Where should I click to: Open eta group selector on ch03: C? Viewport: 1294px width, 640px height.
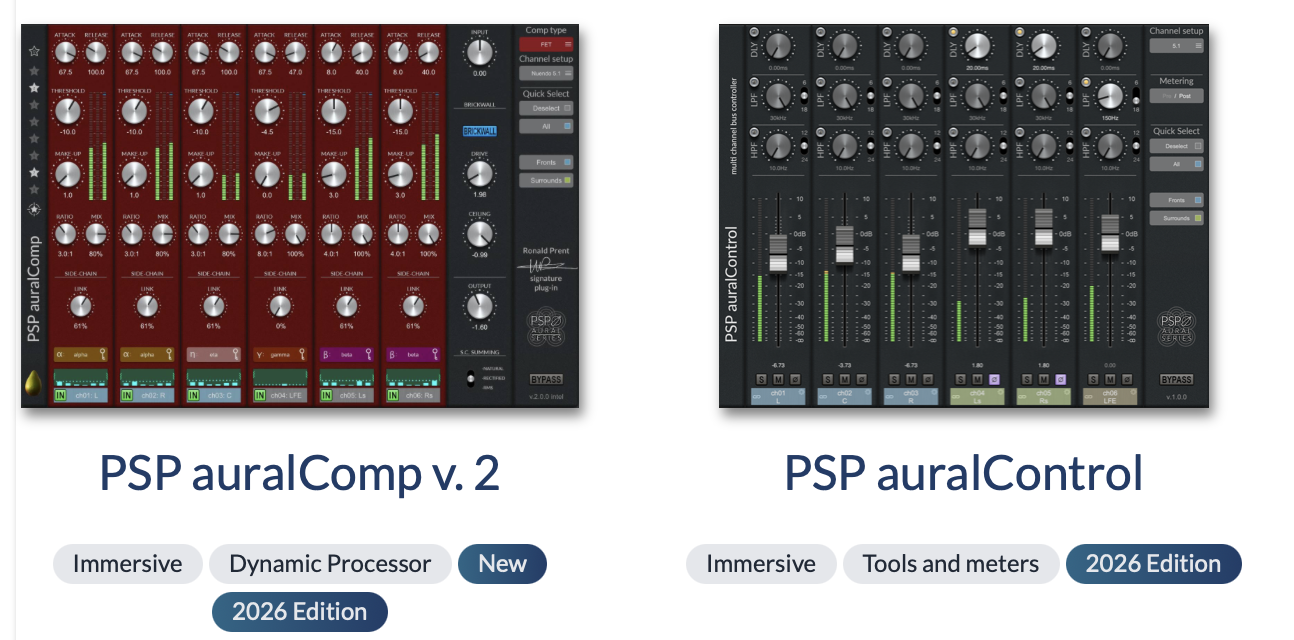pos(214,354)
